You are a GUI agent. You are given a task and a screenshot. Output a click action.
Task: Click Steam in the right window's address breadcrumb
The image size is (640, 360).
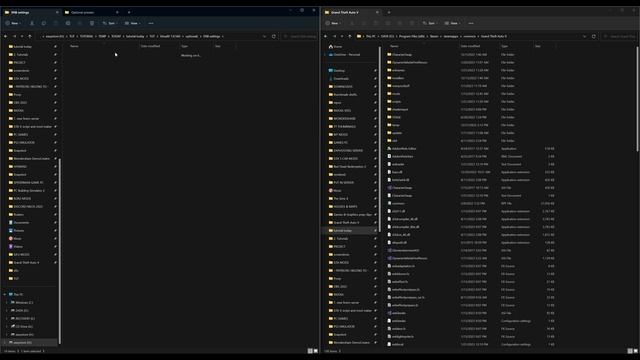pos(434,36)
